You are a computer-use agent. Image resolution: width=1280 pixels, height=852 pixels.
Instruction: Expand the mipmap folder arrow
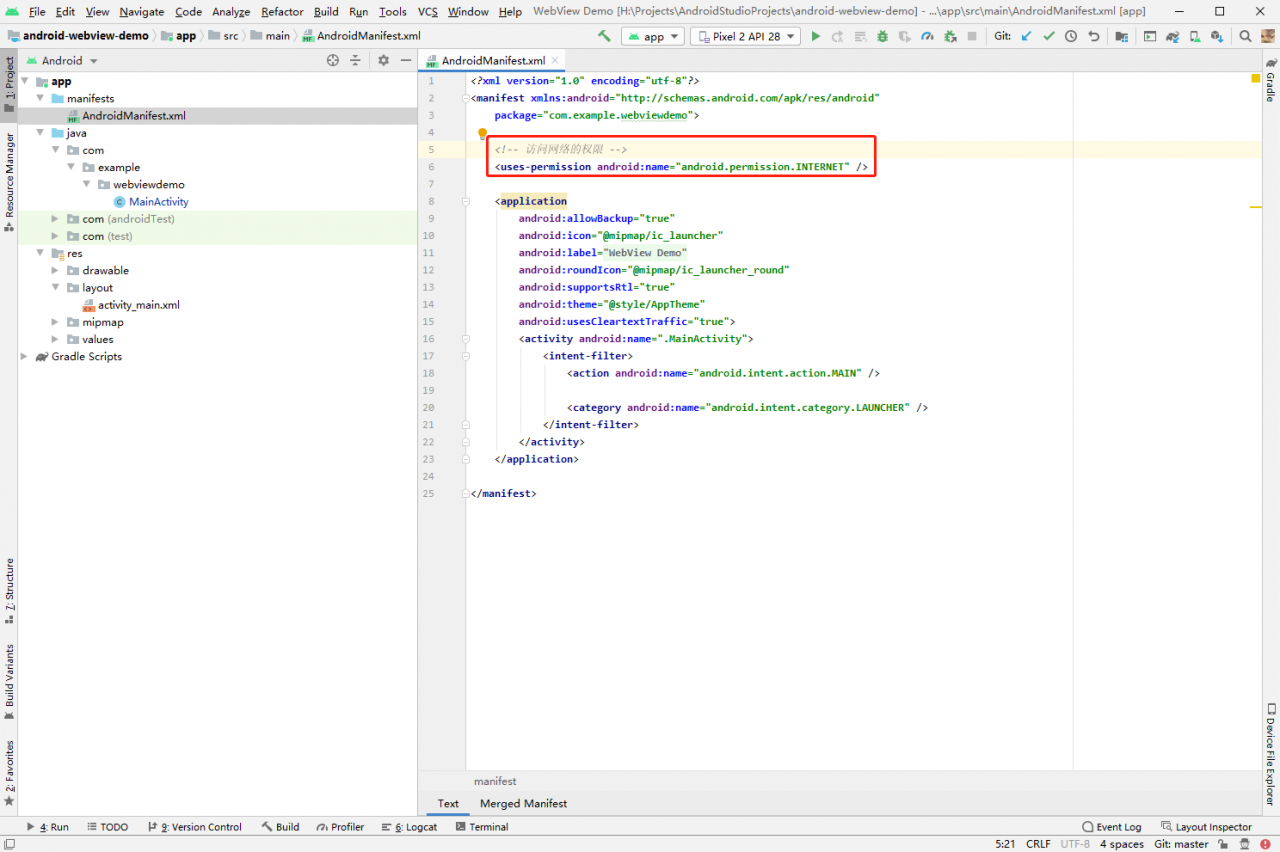56,322
